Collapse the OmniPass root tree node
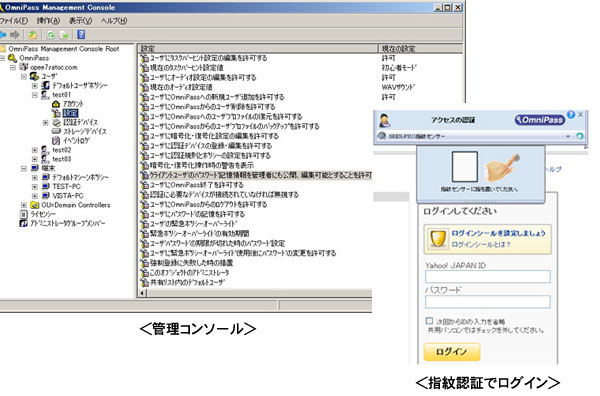Image resolution: width=600 pixels, height=396 pixels. 2,58
